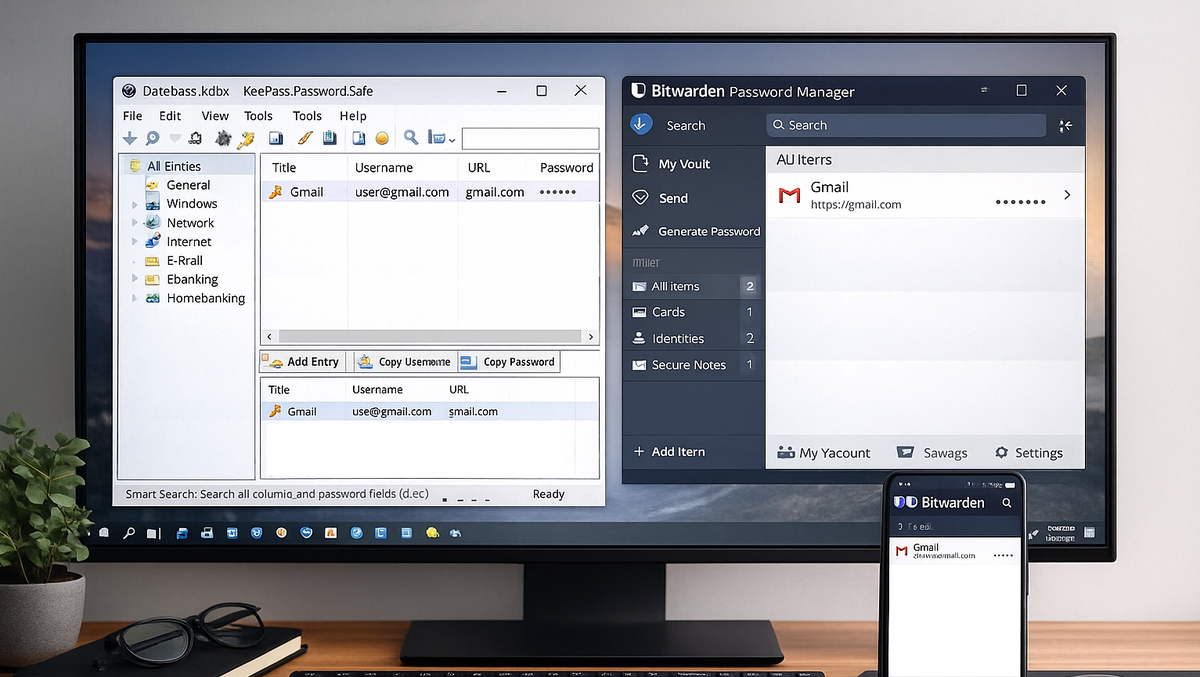Tap the search icon in phone Bitwarden app

pos(1007,502)
